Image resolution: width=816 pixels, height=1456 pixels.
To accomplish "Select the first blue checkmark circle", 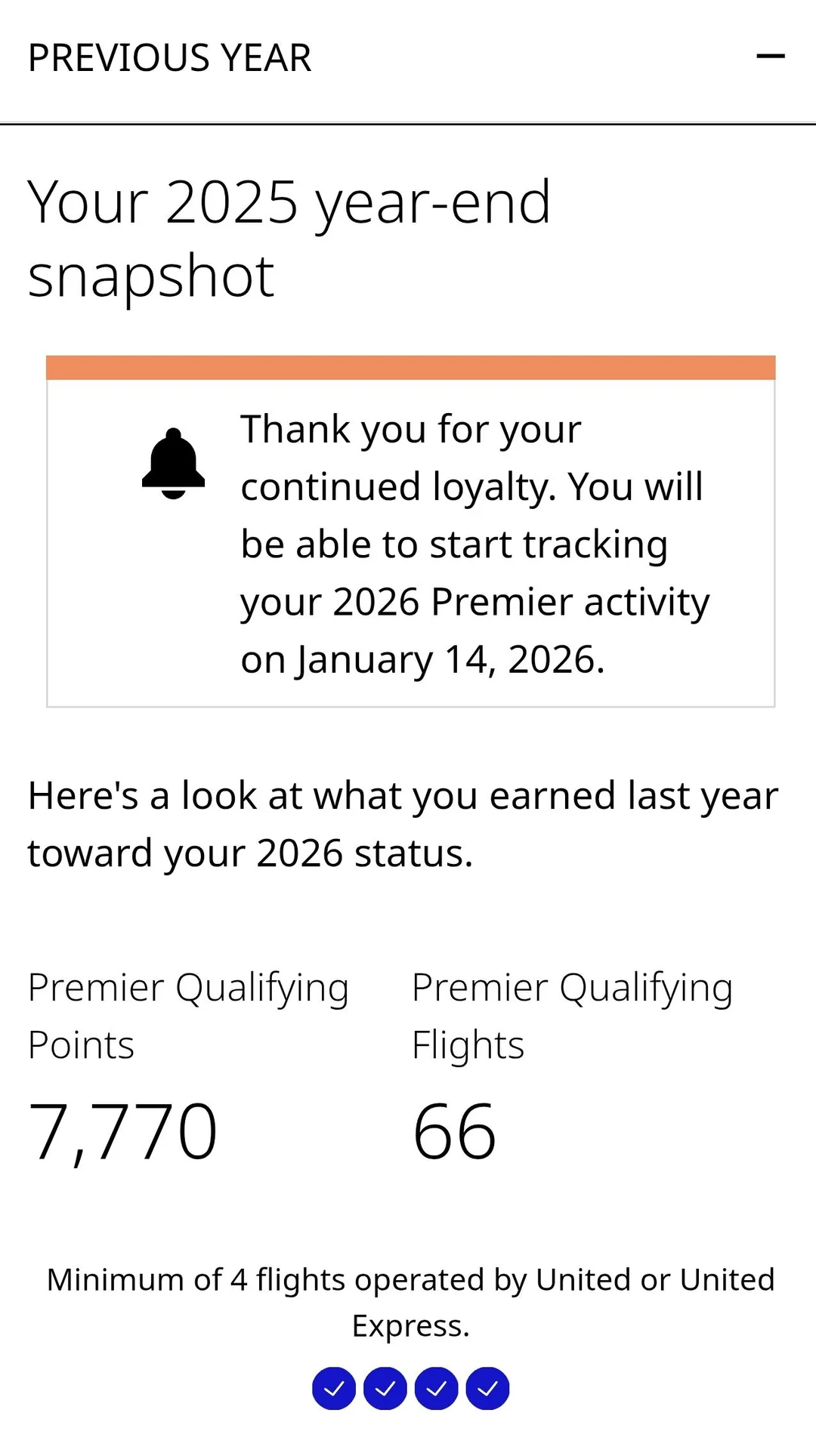I will pyautogui.click(x=334, y=1388).
